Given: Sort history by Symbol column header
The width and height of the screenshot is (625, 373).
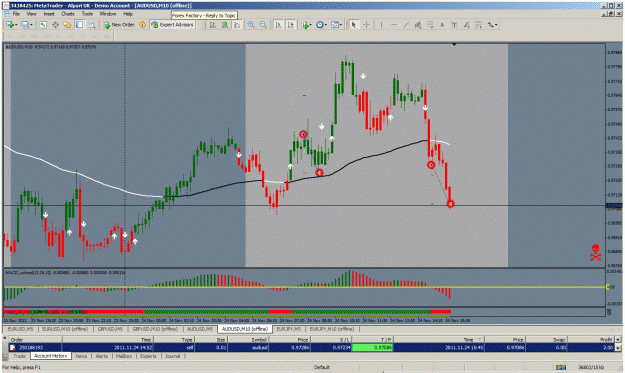Looking at the screenshot, I should (x=248, y=340).
